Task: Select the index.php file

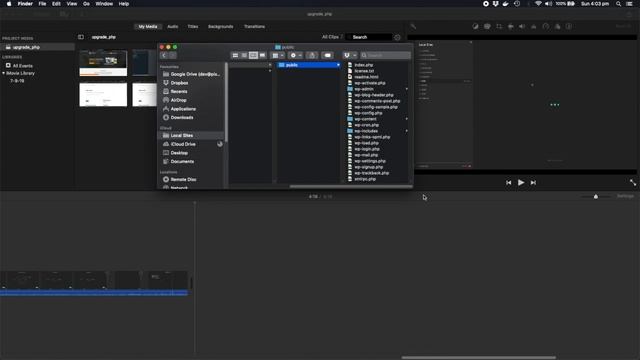Action: pyautogui.click(x=360, y=65)
